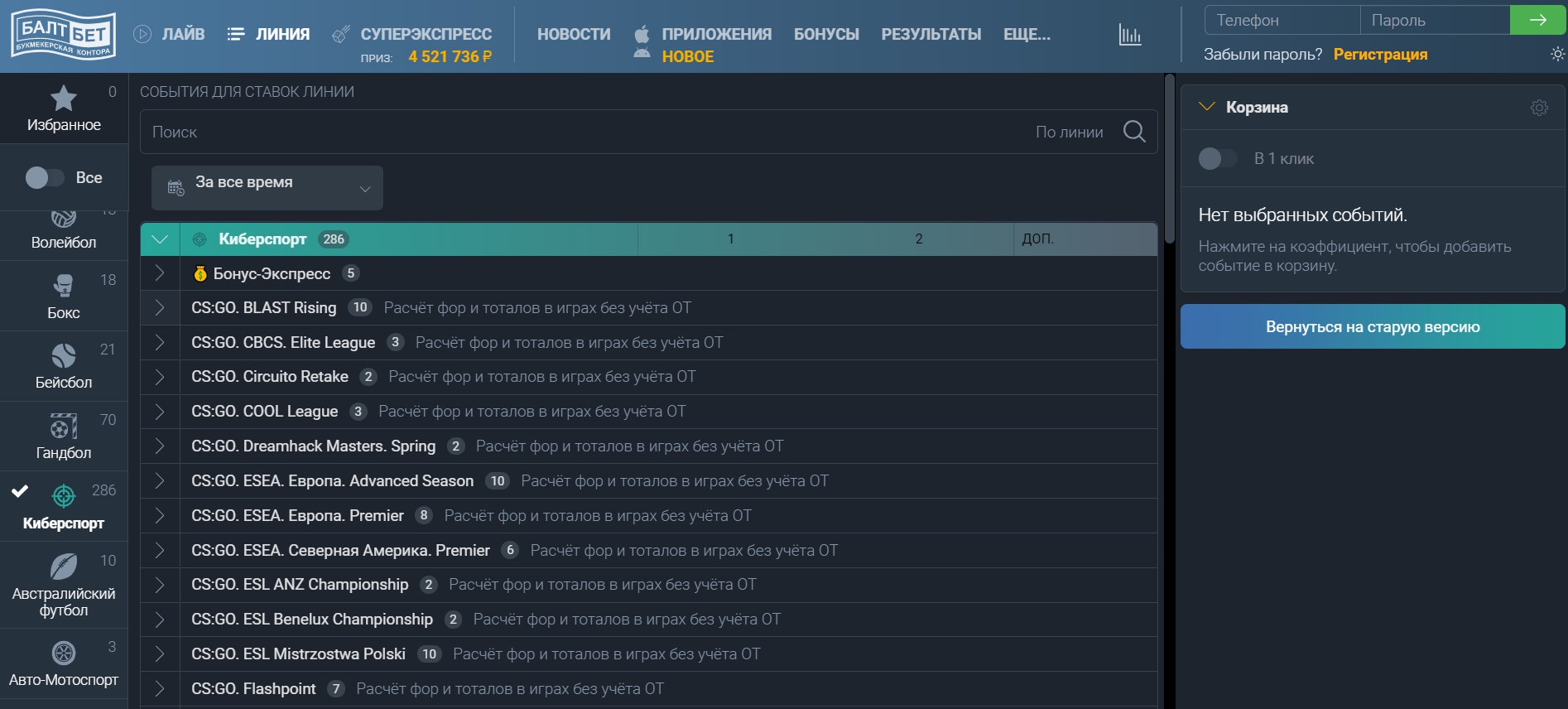1568x709 pixels.
Task: Collapse the Киберспорт section header
Action: pos(160,239)
